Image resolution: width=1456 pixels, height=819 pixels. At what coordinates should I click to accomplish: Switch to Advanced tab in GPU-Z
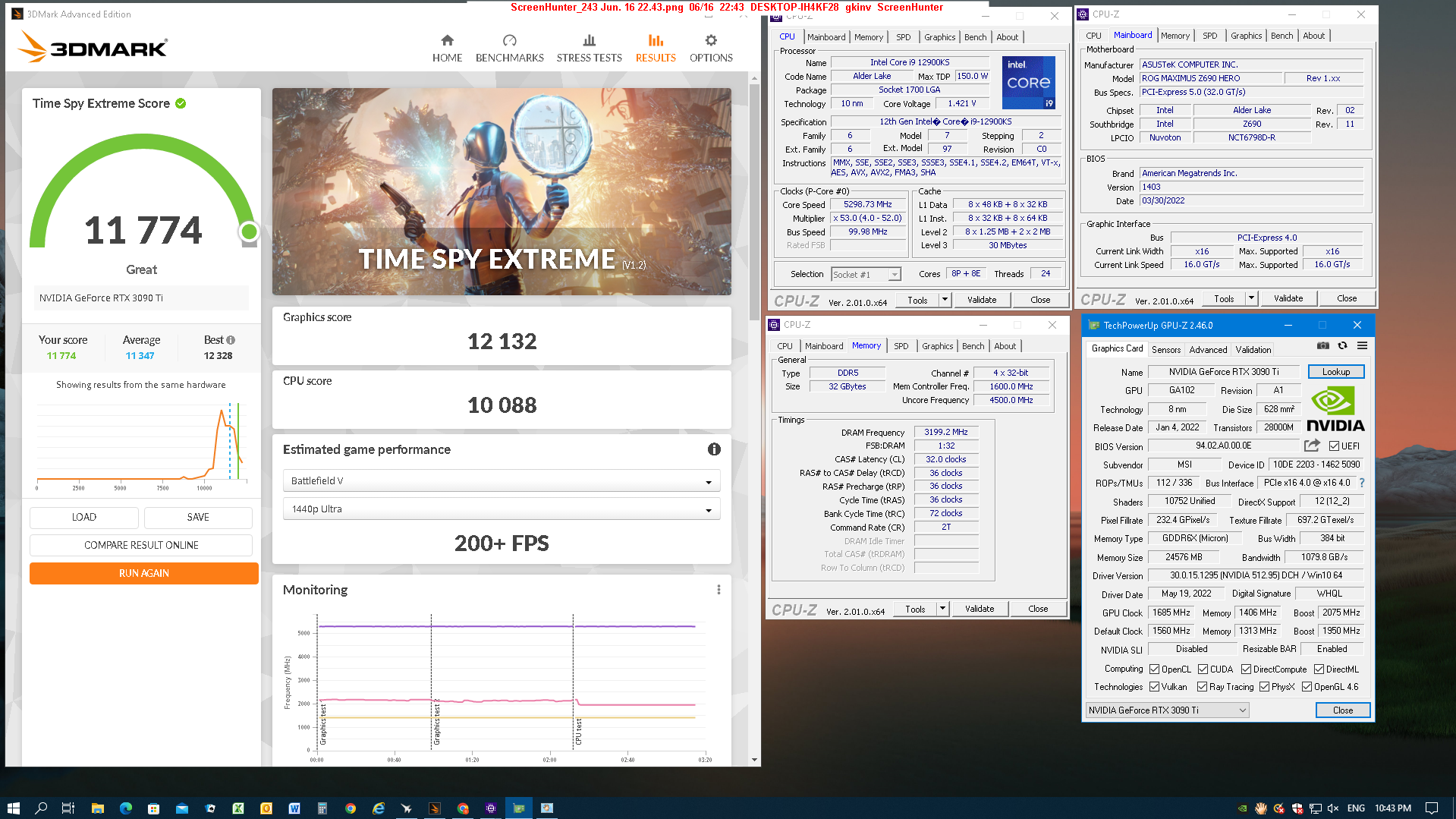point(1208,350)
